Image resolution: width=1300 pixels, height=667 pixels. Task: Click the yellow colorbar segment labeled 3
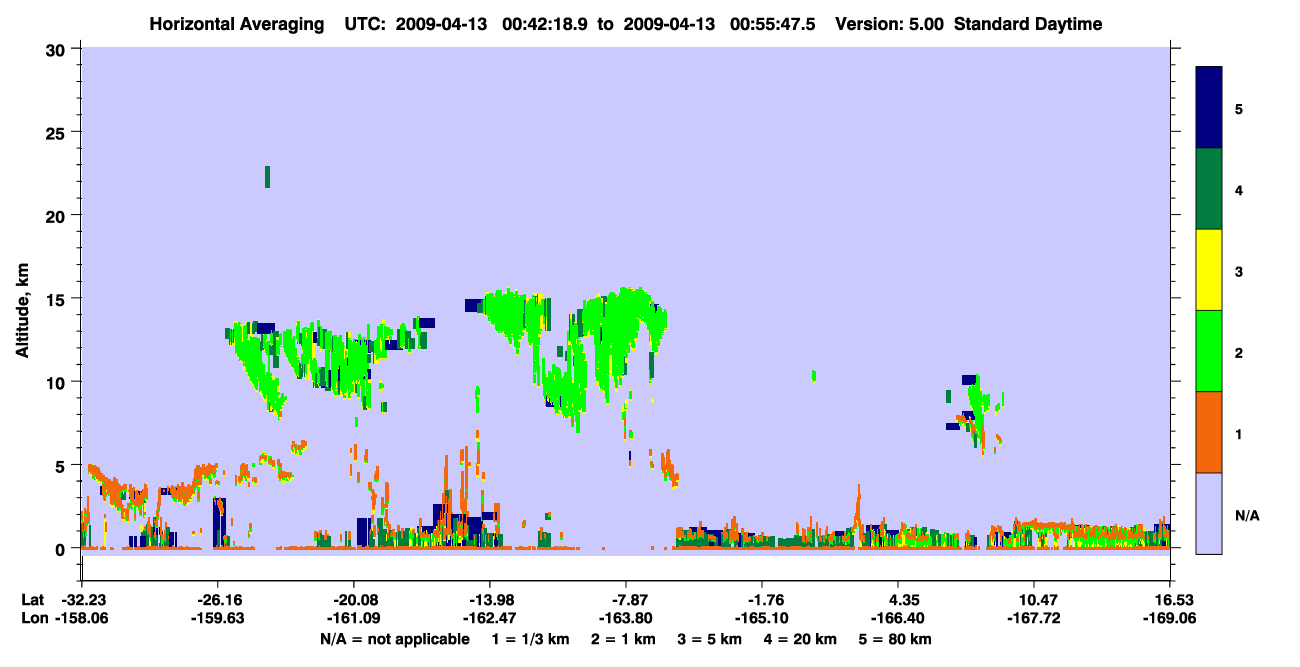[x=1209, y=270]
